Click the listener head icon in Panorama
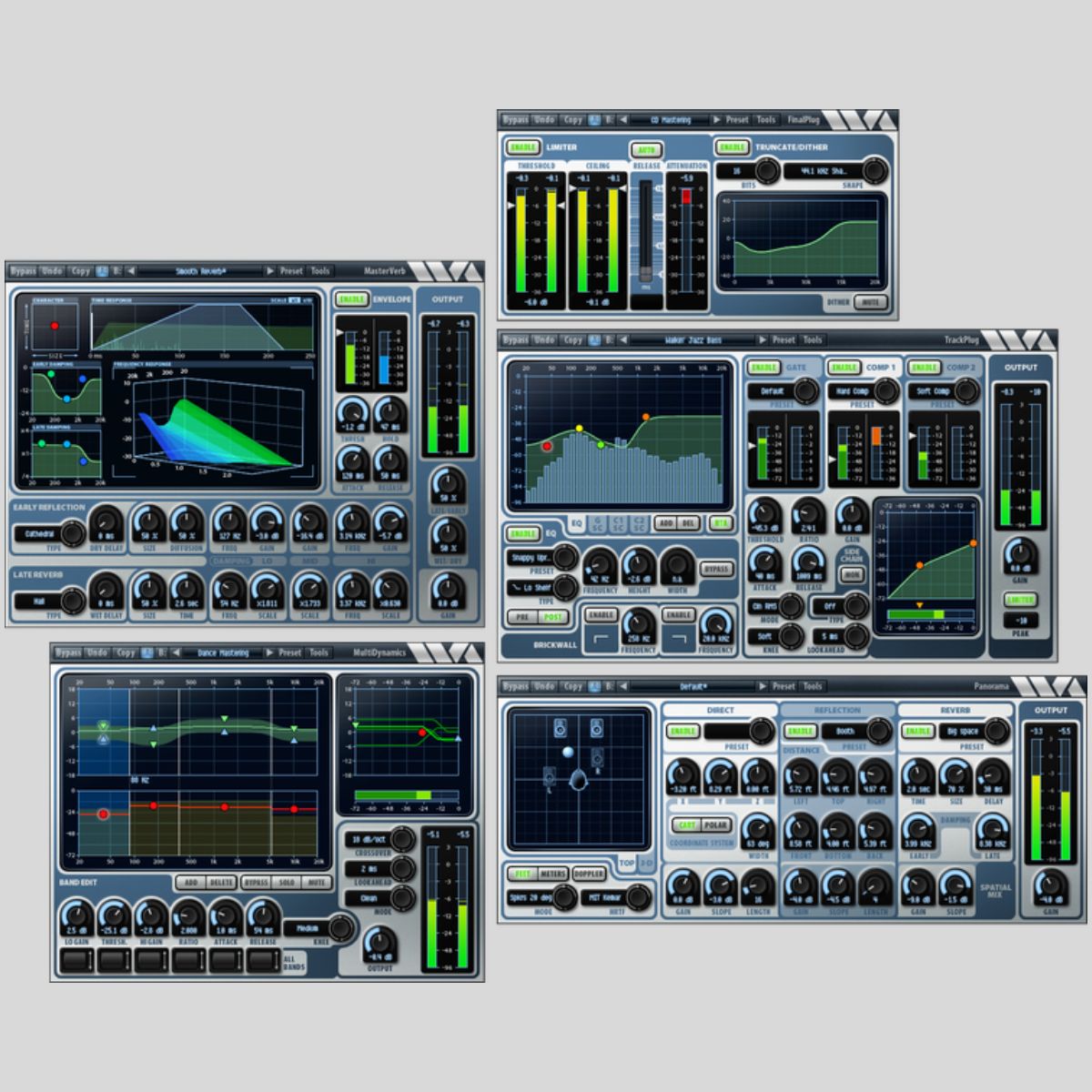This screenshot has height=1092, width=1092. coord(579,779)
